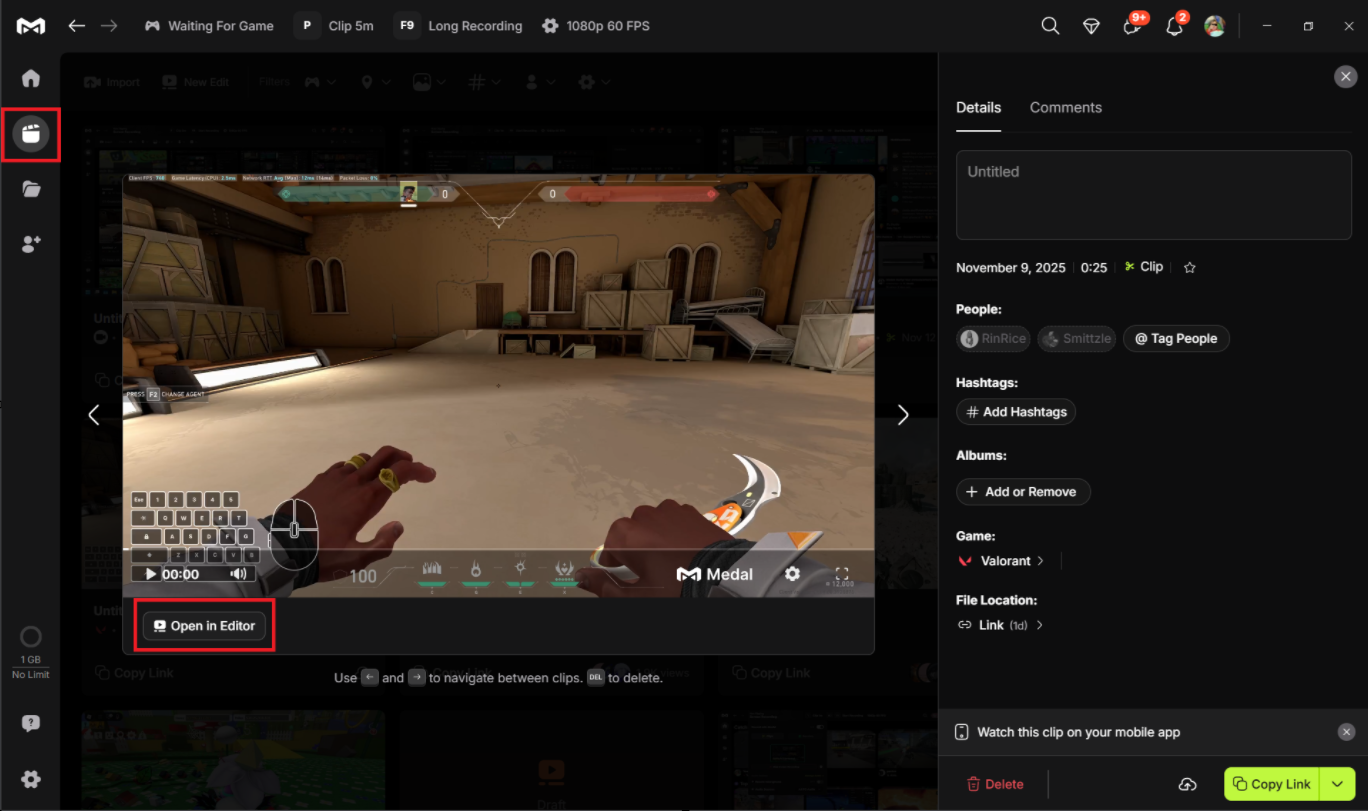The height and width of the screenshot is (811, 1368).
Task: Select the Details tab
Action: click(x=978, y=107)
